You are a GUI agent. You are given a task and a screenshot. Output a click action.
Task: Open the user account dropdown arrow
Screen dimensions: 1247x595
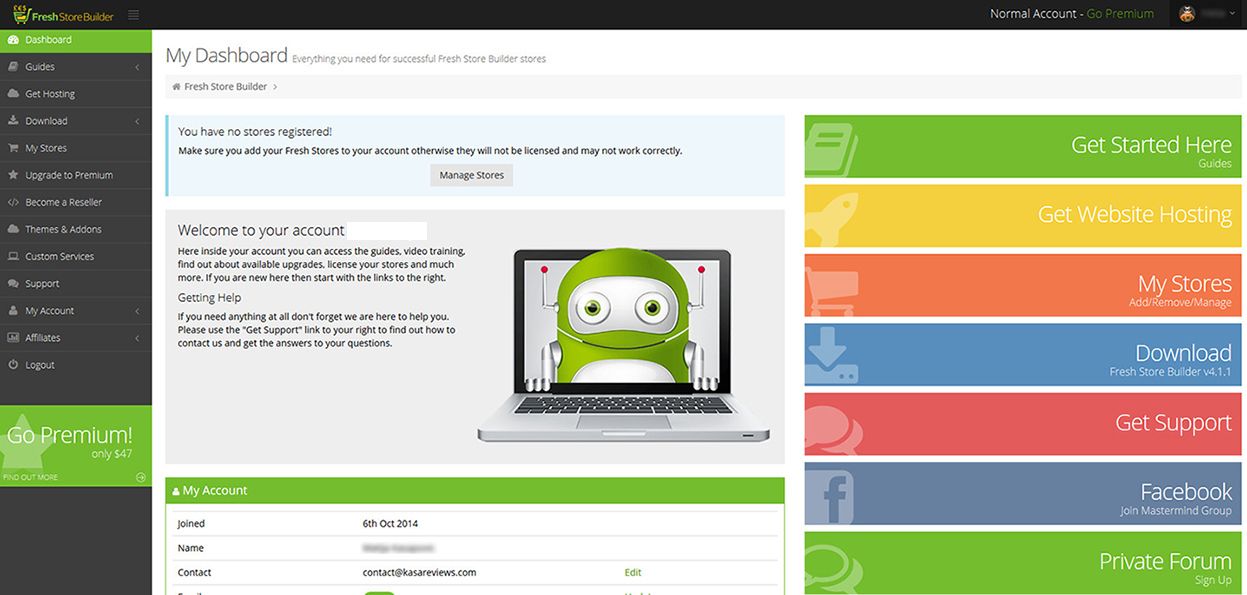[x=1233, y=14]
